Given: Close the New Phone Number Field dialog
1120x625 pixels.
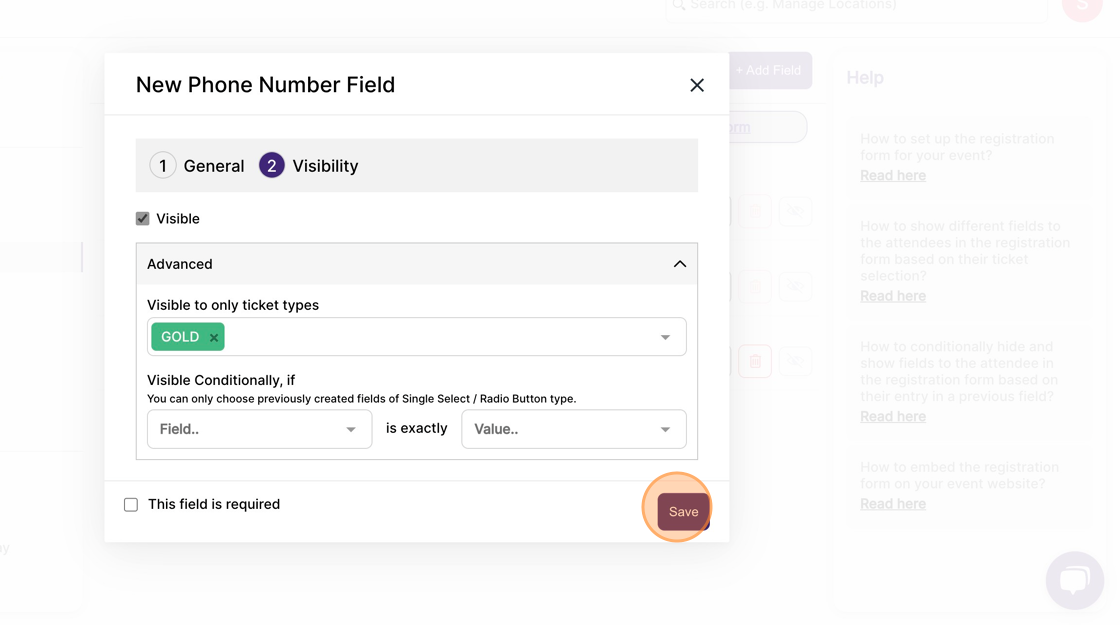Looking at the screenshot, I should [x=696, y=85].
